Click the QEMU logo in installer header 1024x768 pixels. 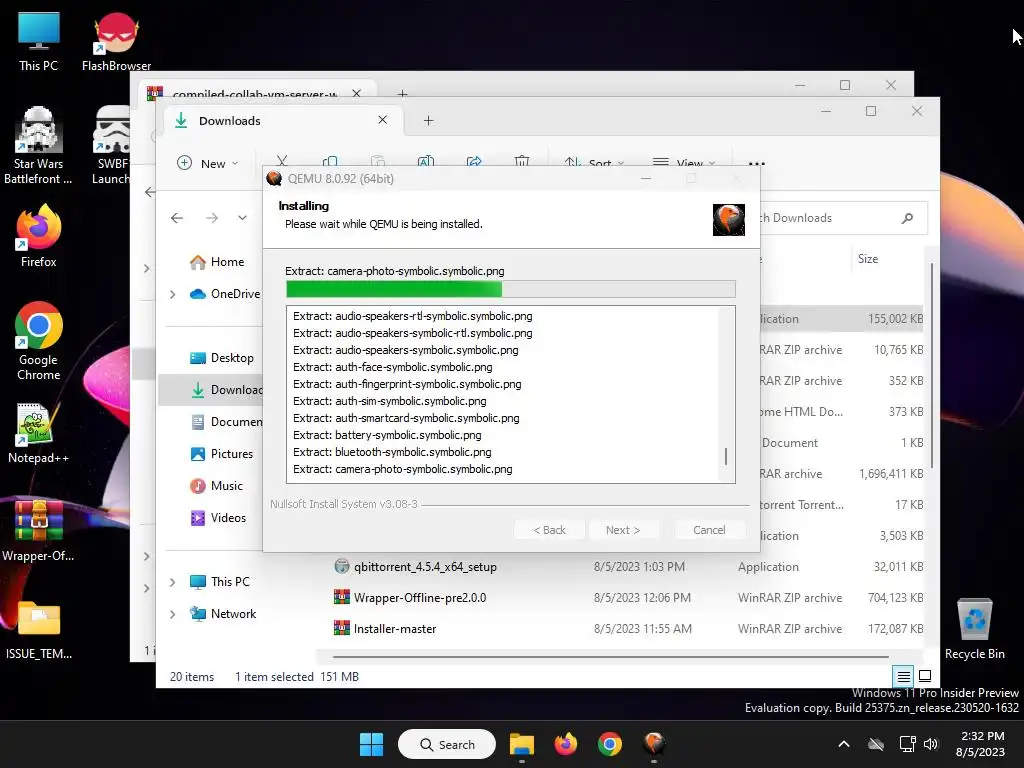pos(729,219)
